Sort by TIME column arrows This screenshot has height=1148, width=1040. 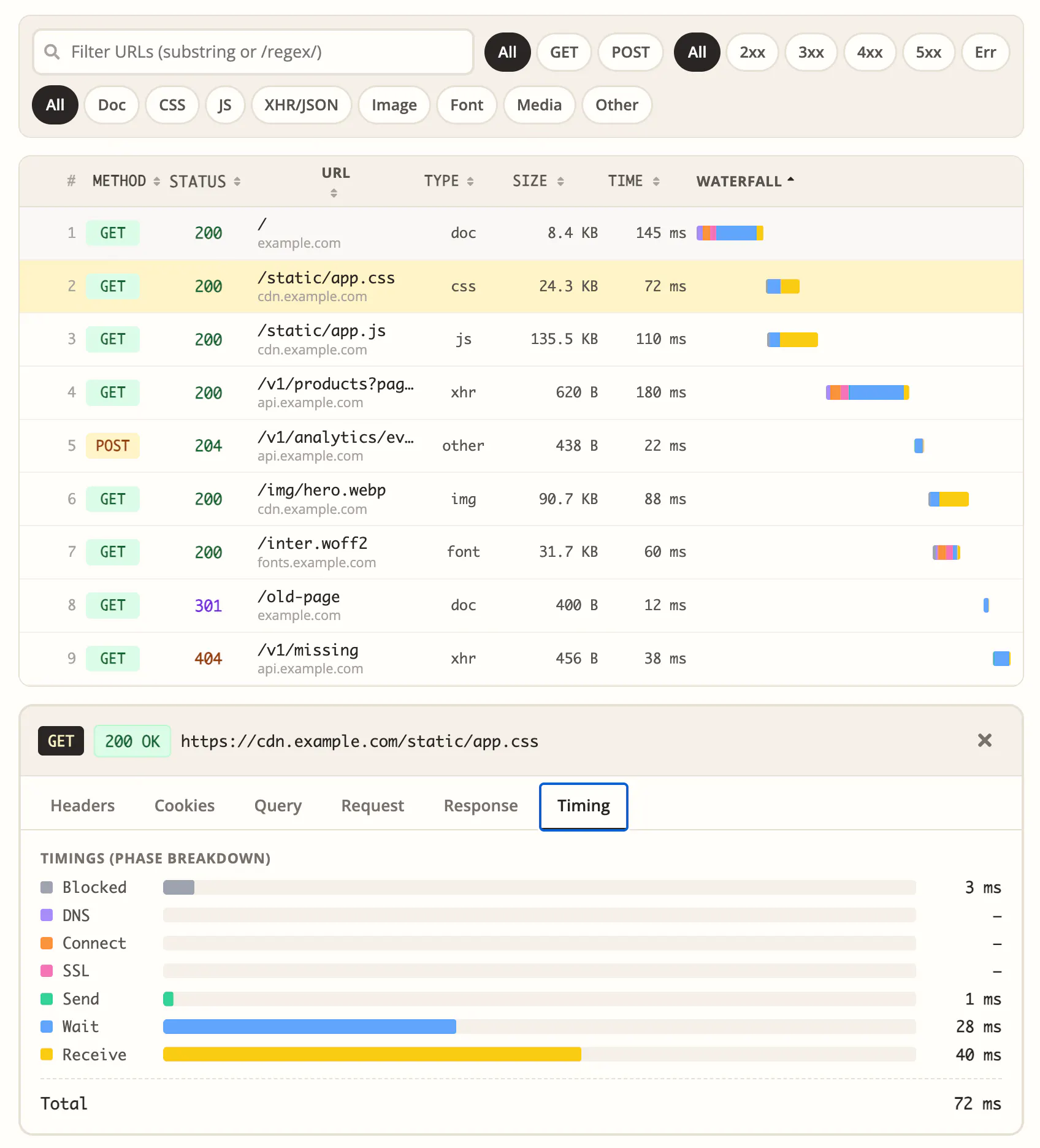pos(656,181)
